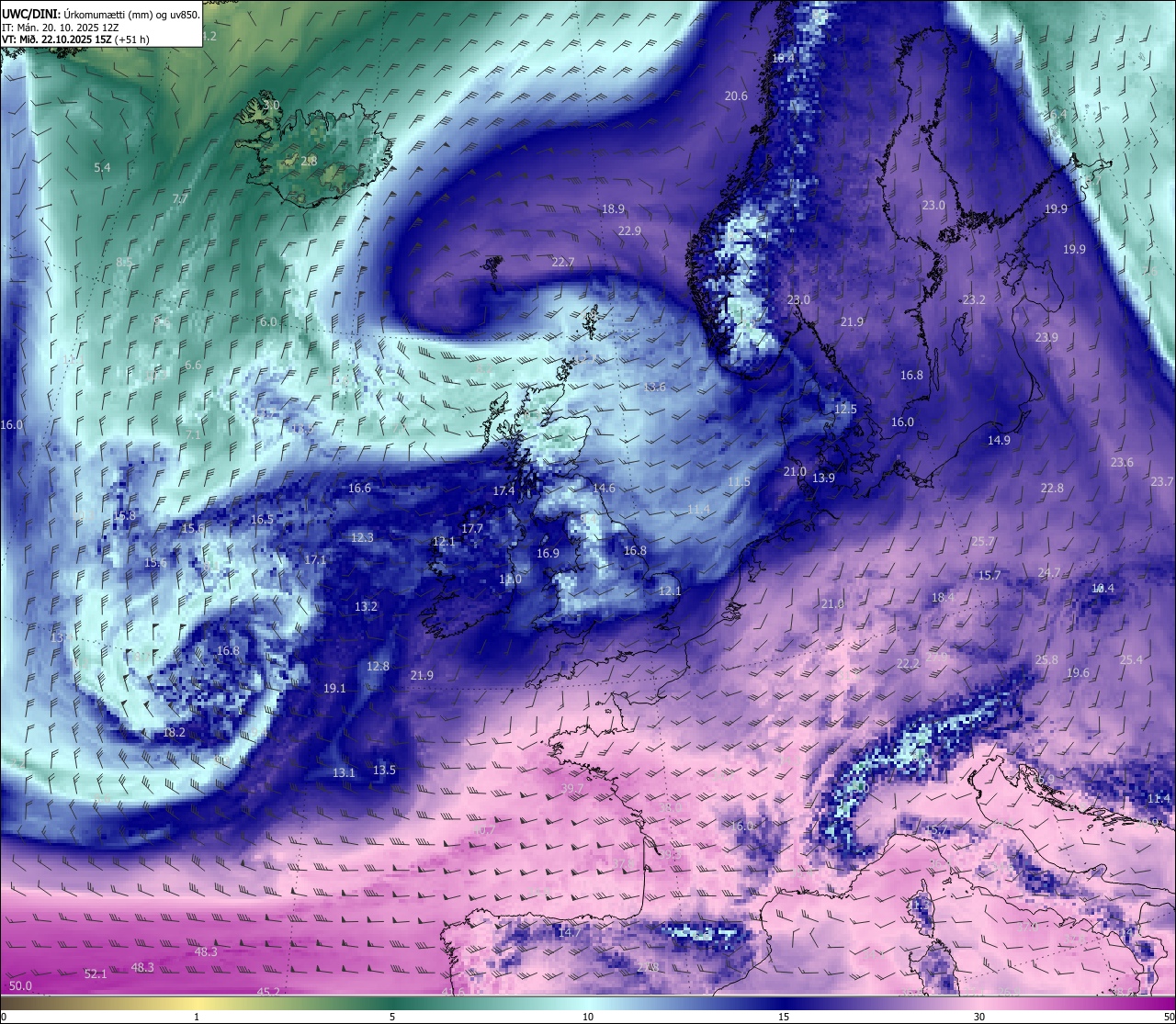Click the '16.6' value in the Atlantic
Image resolution: width=1176 pixels, height=1024 pixels.
click(359, 488)
